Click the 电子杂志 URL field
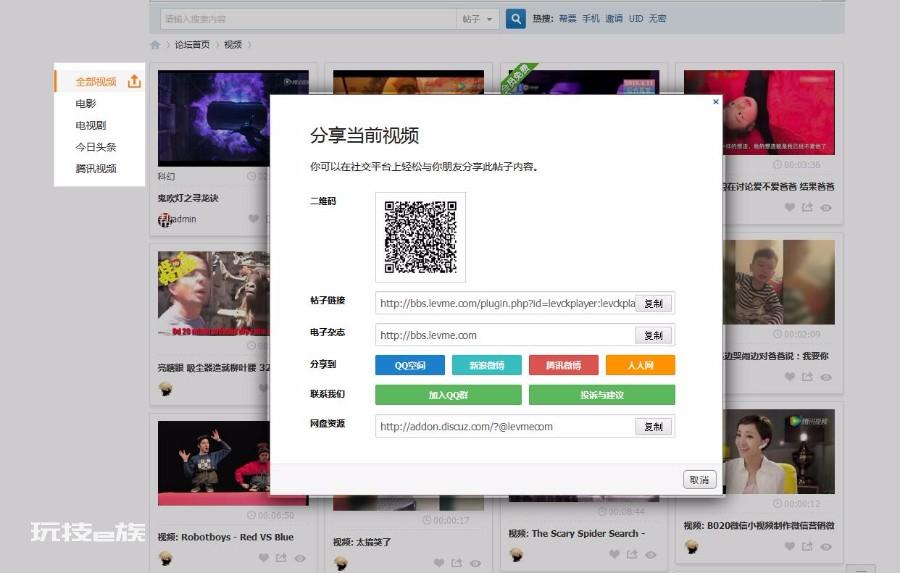Screen dimensions: 900x573 [505, 335]
